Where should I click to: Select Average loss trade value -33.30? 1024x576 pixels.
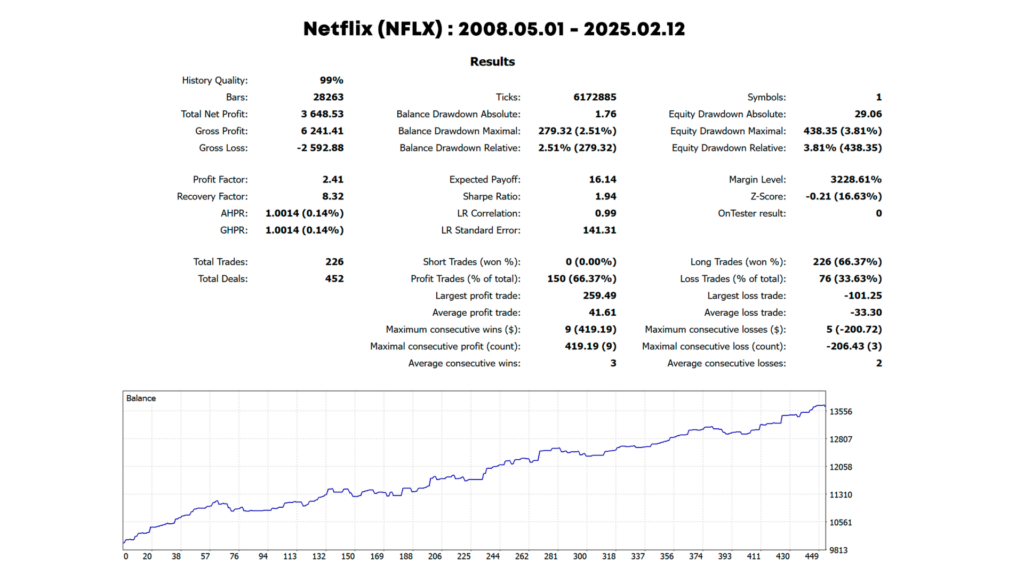tap(866, 313)
